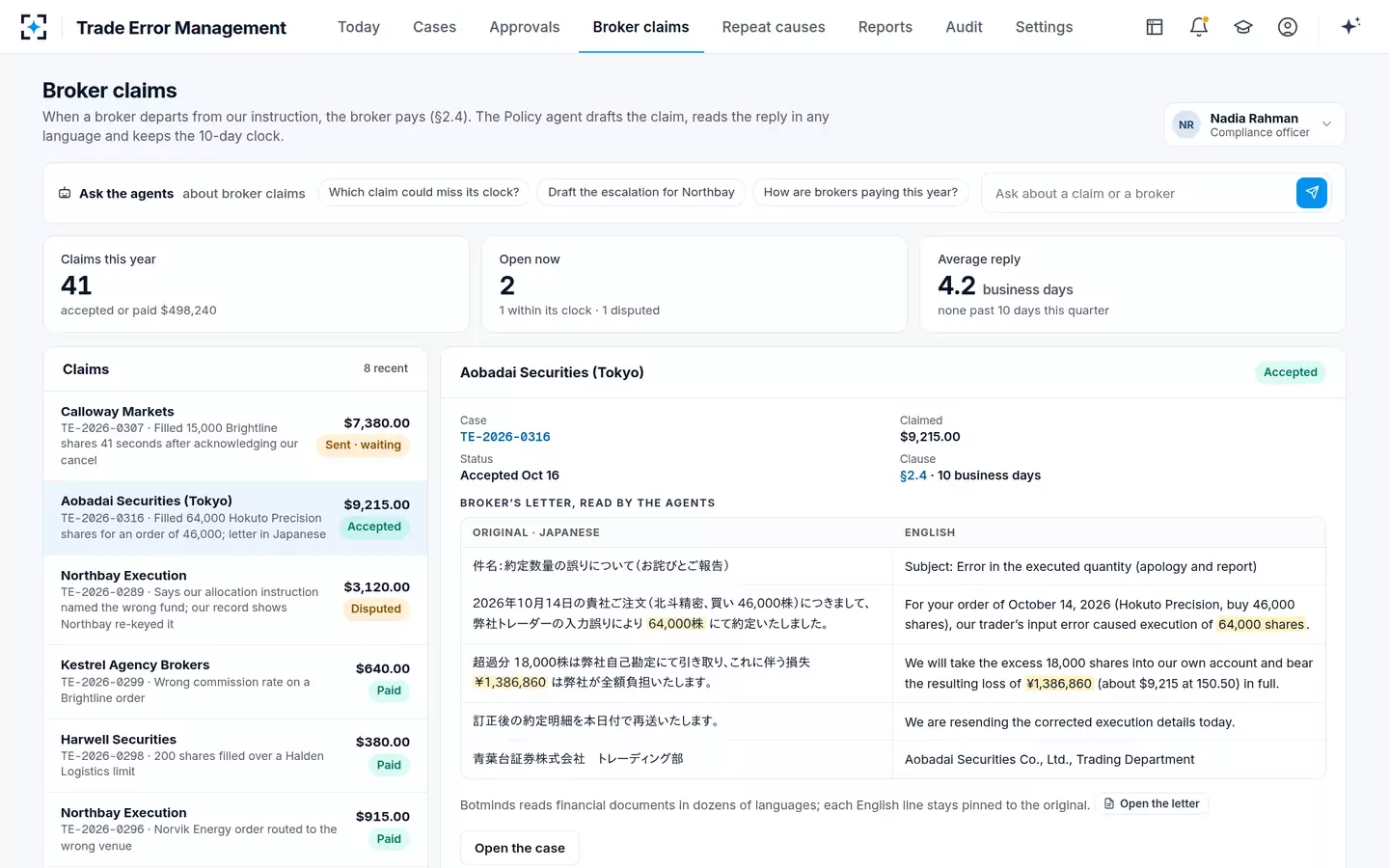Open the graduation cap learning icon
1389x868 pixels.
click(1243, 27)
